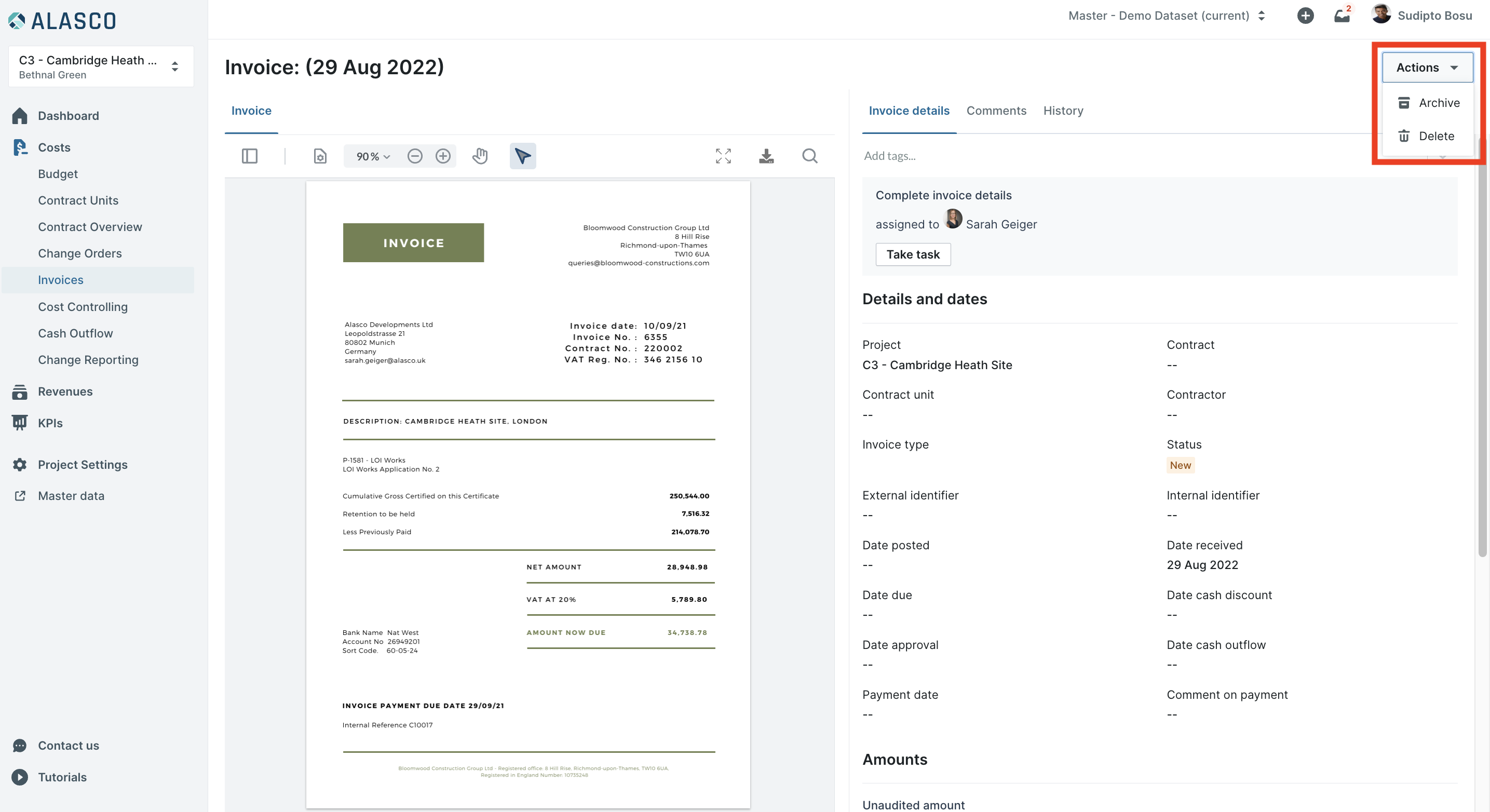Open Contact us chat
The width and height of the screenshot is (1490, 812).
pos(68,746)
